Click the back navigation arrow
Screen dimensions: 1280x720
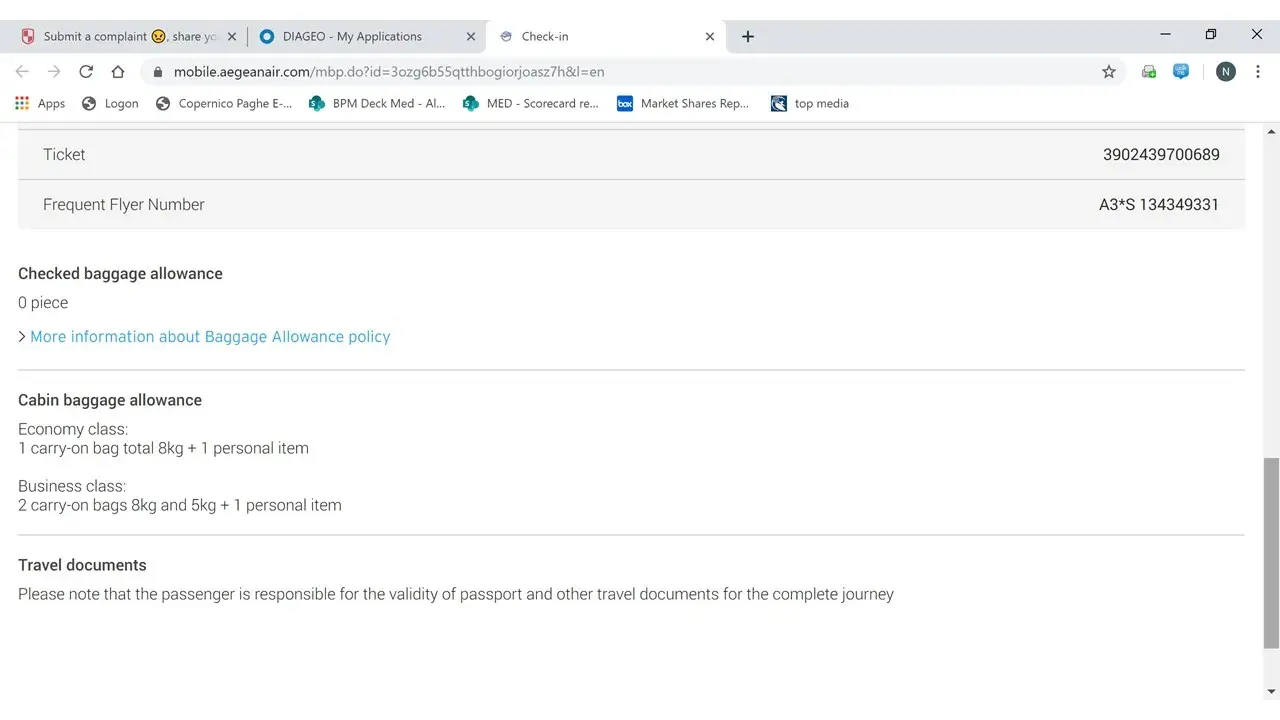(22, 72)
